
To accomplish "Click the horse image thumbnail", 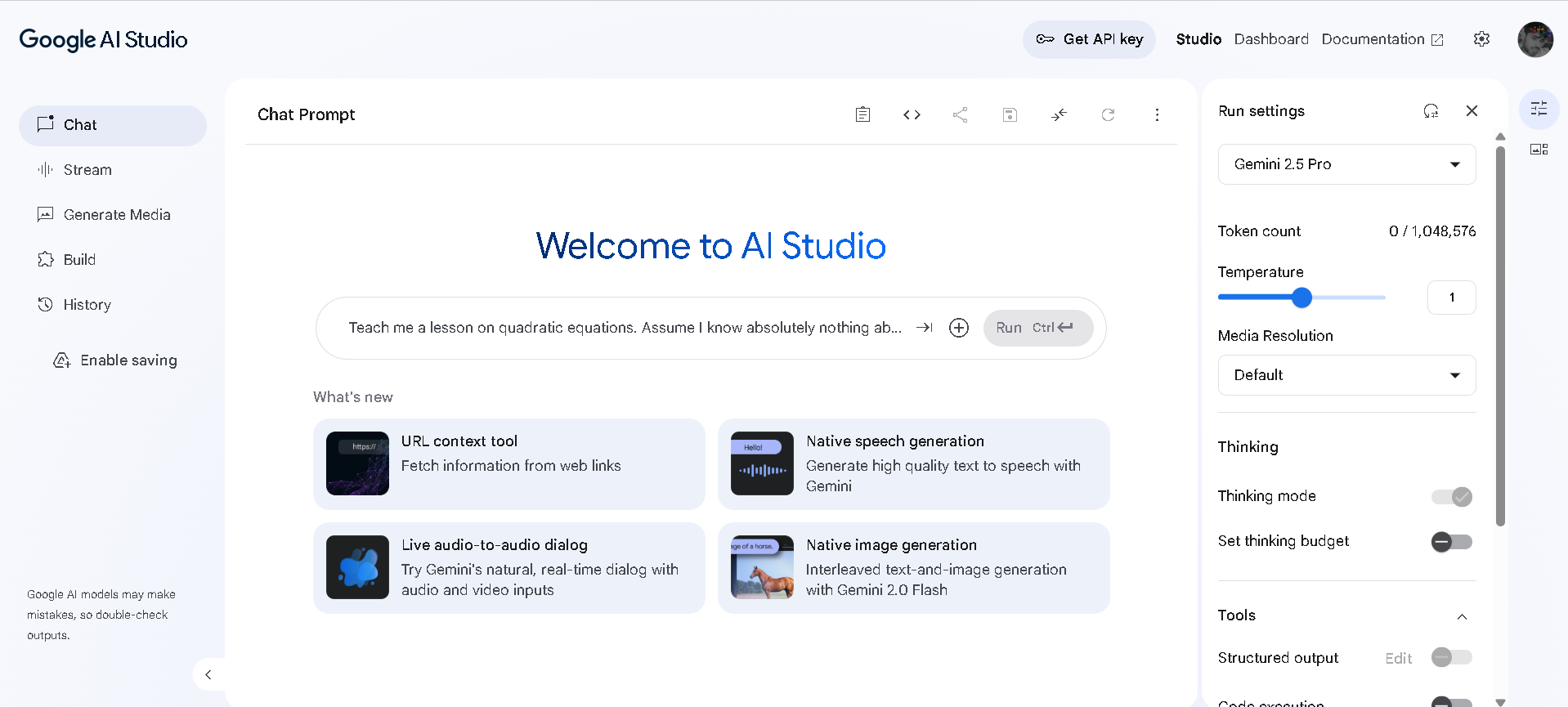I will tap(762, 567).
